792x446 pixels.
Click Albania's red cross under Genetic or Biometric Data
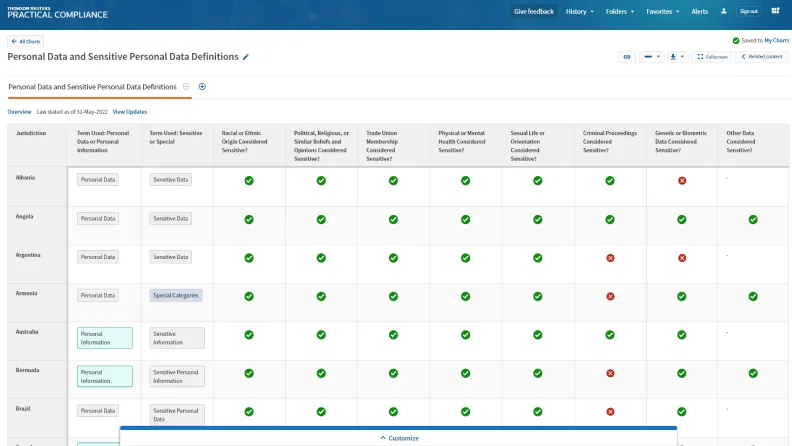tap(682, 180)
